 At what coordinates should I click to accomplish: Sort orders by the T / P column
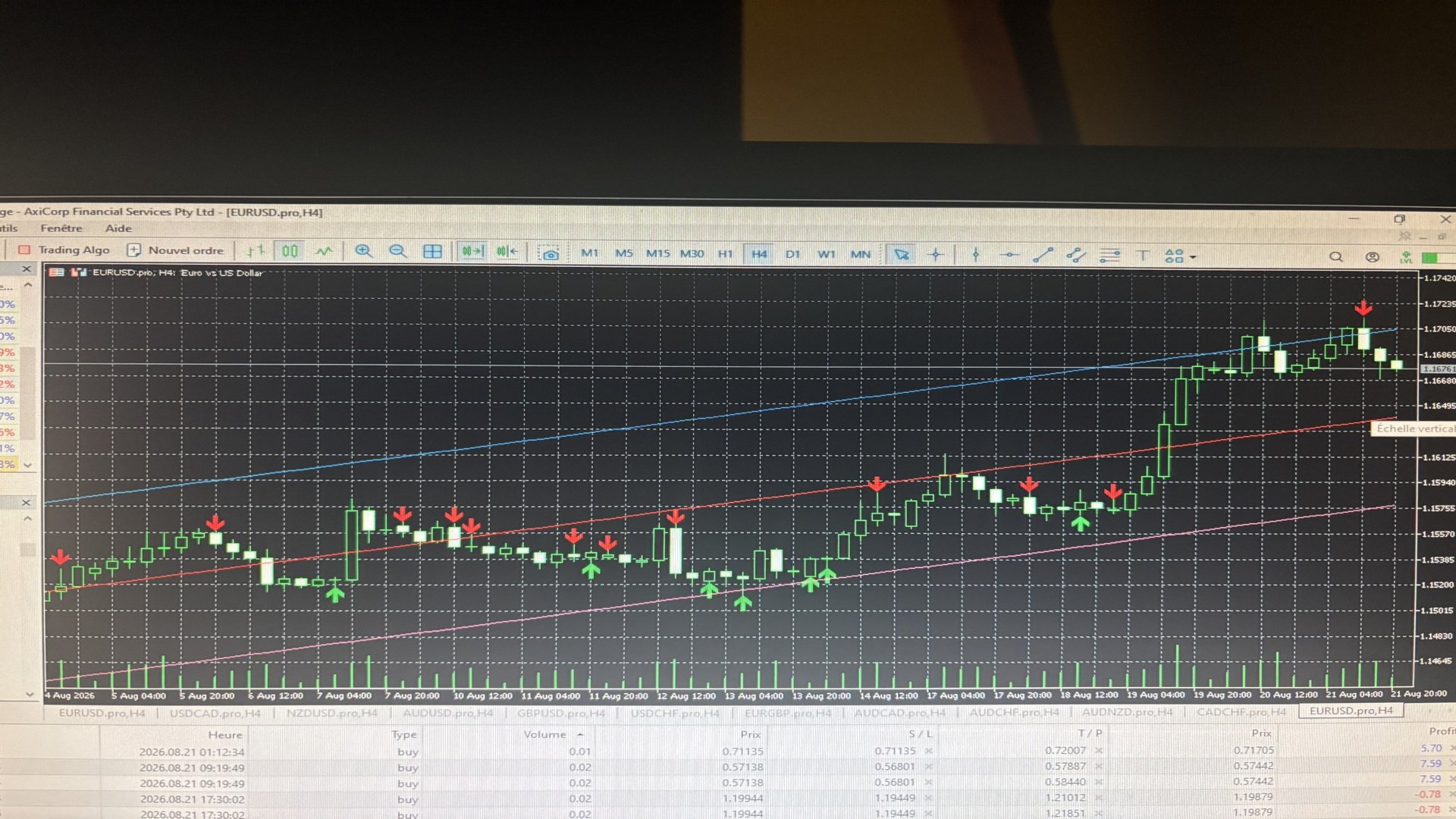tap(1090, 733)
